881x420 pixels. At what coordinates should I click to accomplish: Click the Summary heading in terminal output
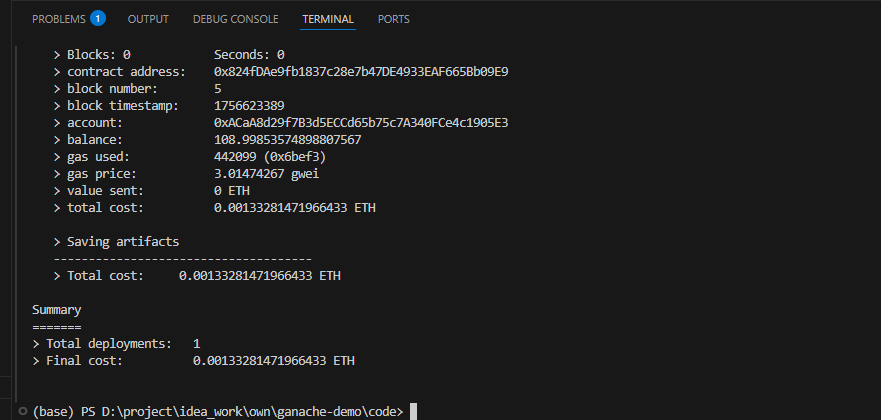click(x=56, y=310)
